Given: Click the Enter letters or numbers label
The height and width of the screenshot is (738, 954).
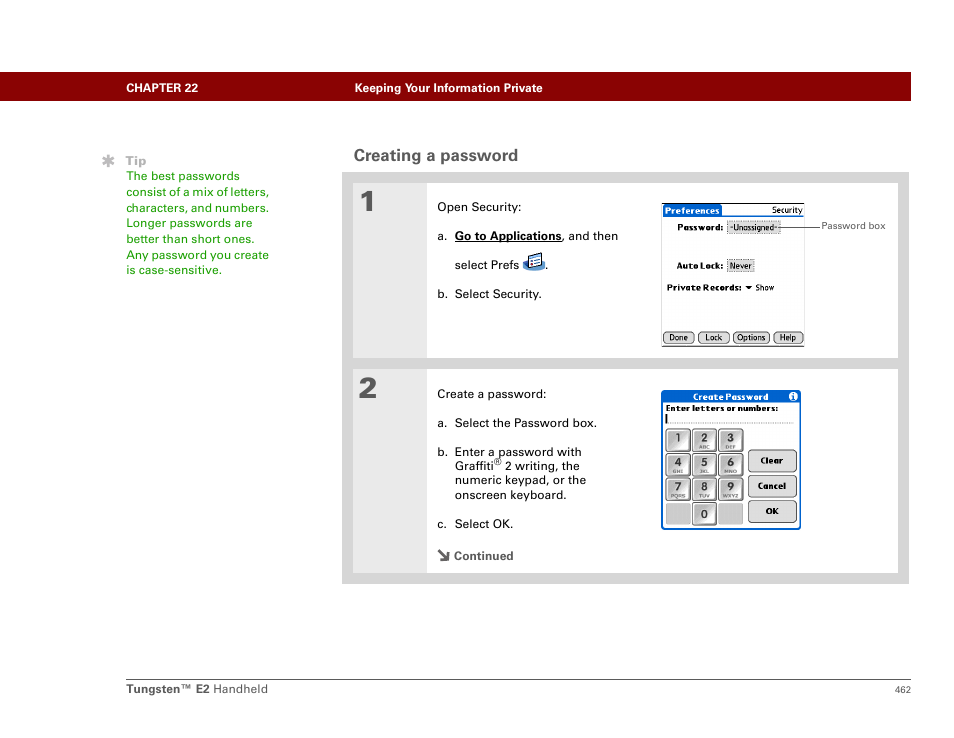Looking at the screenshot, I should click(722, 408).
